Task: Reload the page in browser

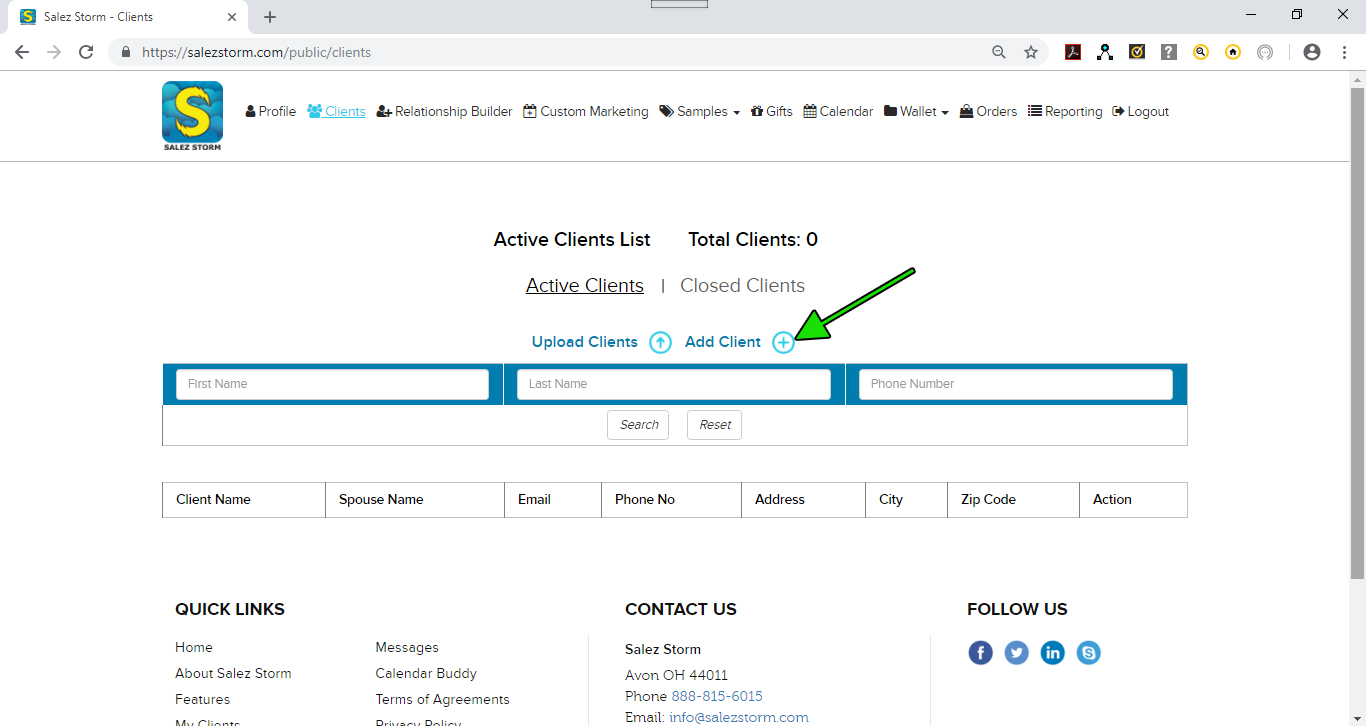Action: coord(86,52)
